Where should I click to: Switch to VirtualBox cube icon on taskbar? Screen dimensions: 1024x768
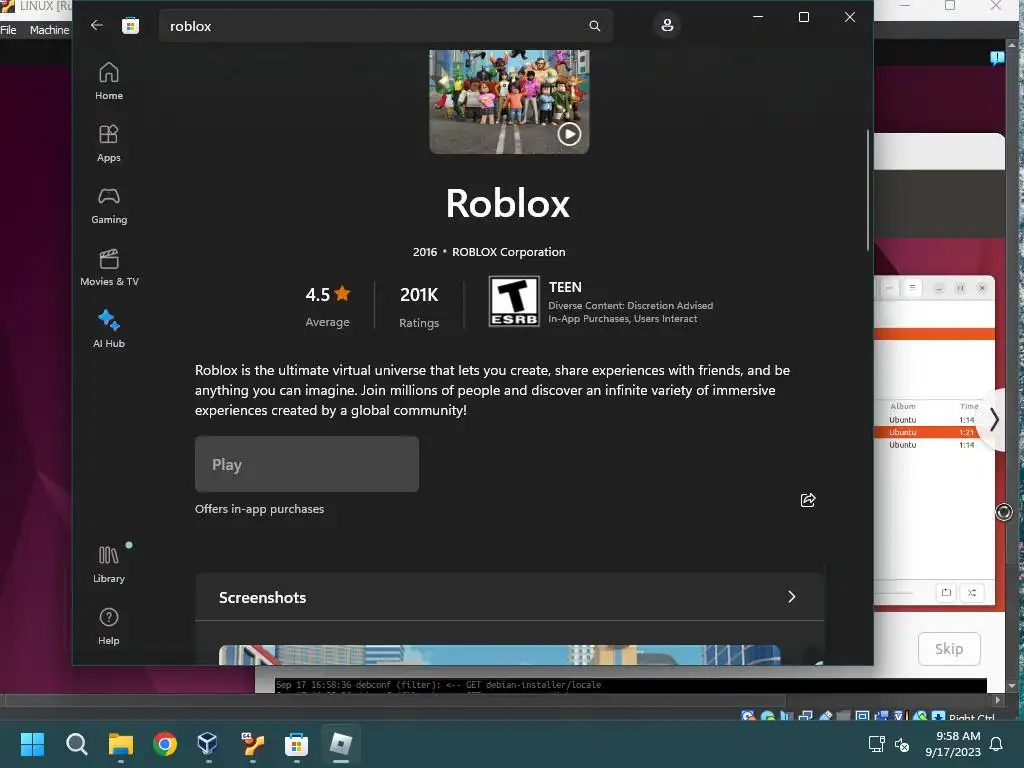(x=208, y=744)
